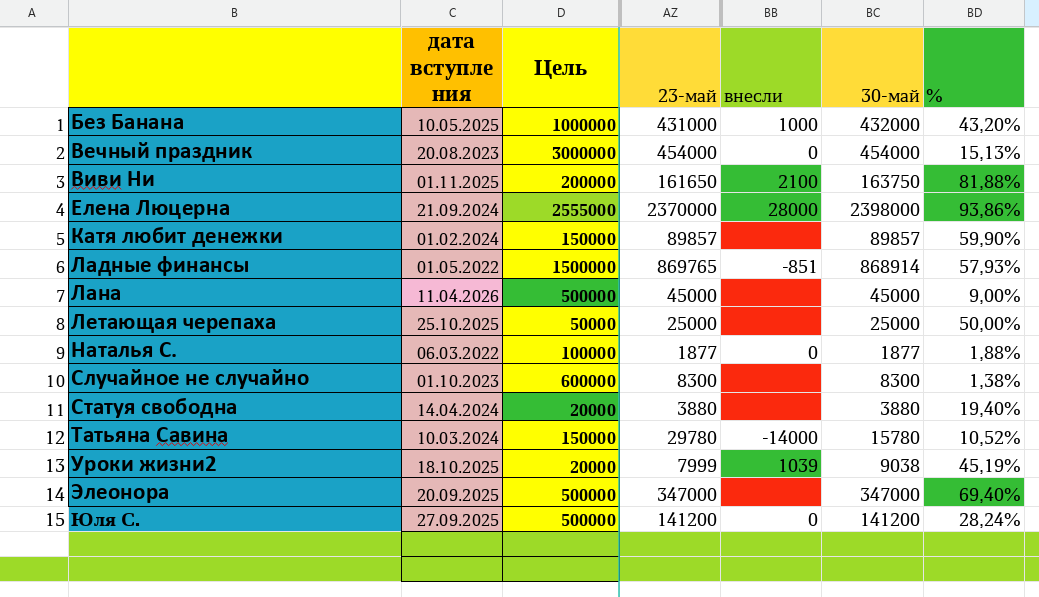Screen dimensions: 1039x597
Task: Select the 'Татьяна Савина' name cell
Action: pyautogui.click(x=235, y=435)
